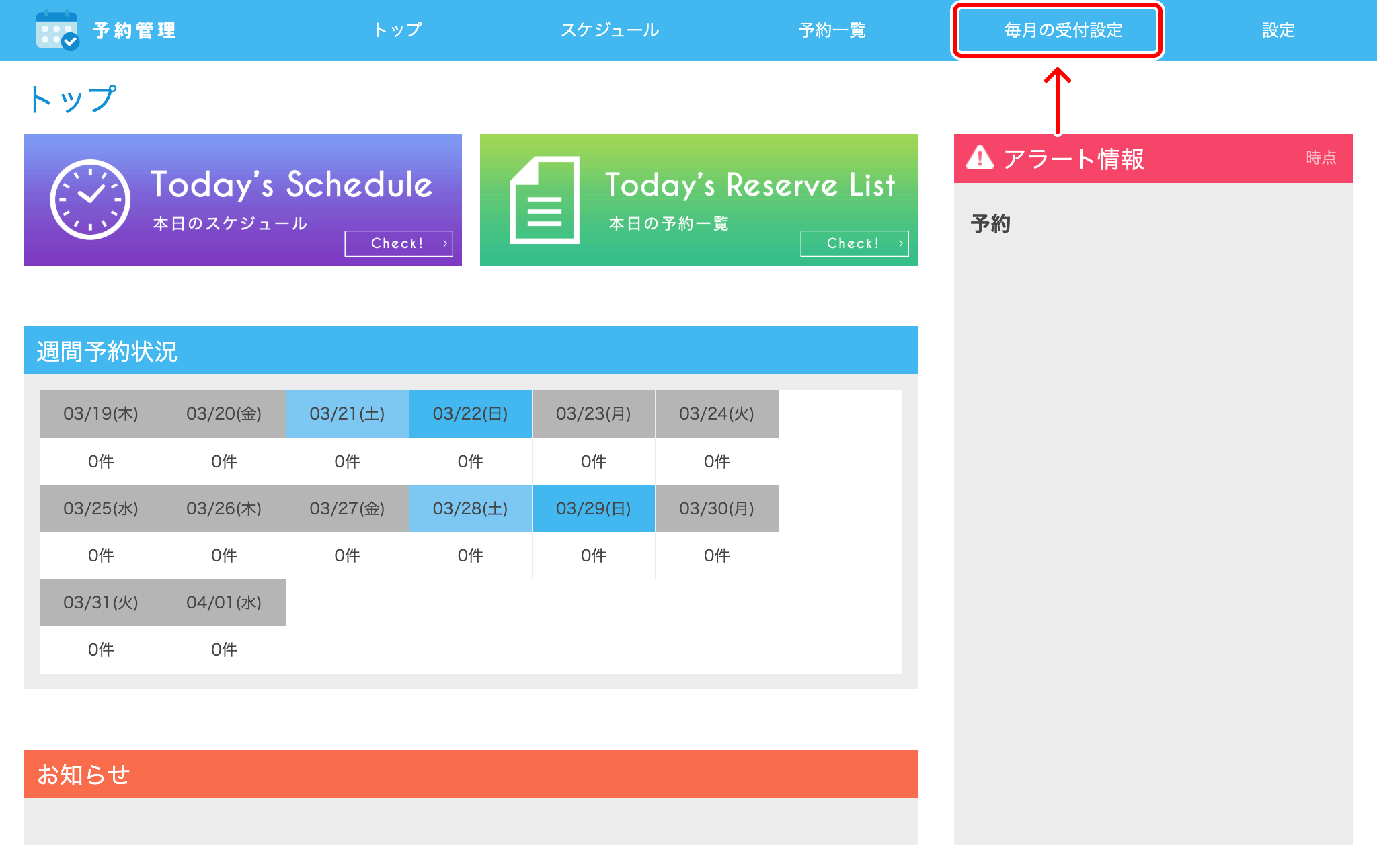The width and height of the screenshot is (1377, 868).
Task: Select the 03/21(土) date cell
Action: [347, 414]
